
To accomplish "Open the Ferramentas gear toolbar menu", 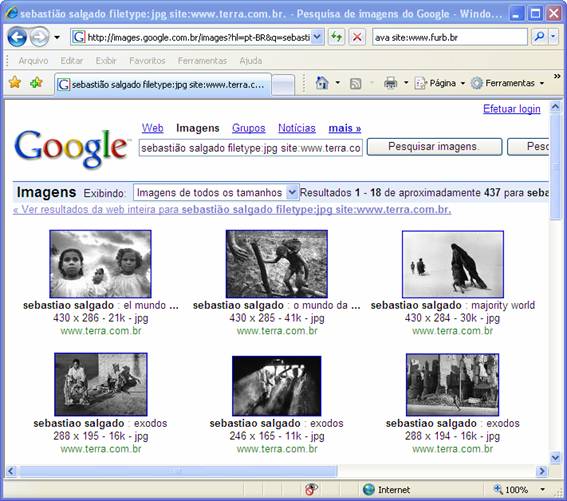I will [x=507, y=83].
